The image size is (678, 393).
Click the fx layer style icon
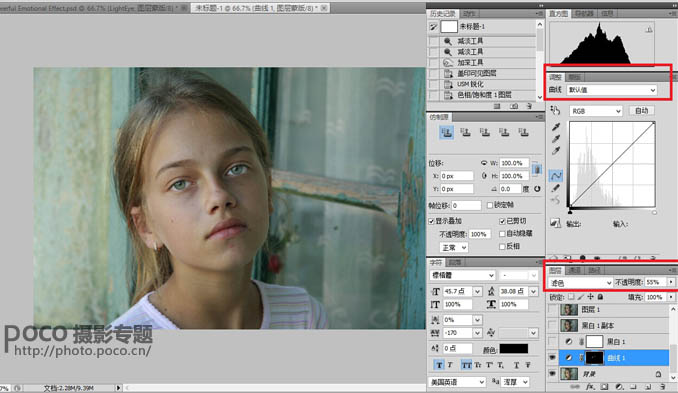coord(590,386)
